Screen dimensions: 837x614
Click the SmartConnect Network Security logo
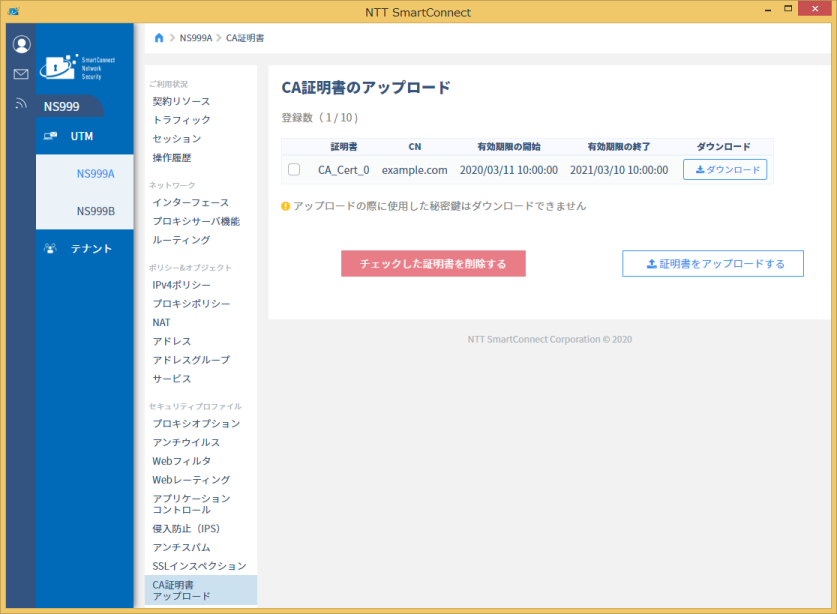[77, 67]
